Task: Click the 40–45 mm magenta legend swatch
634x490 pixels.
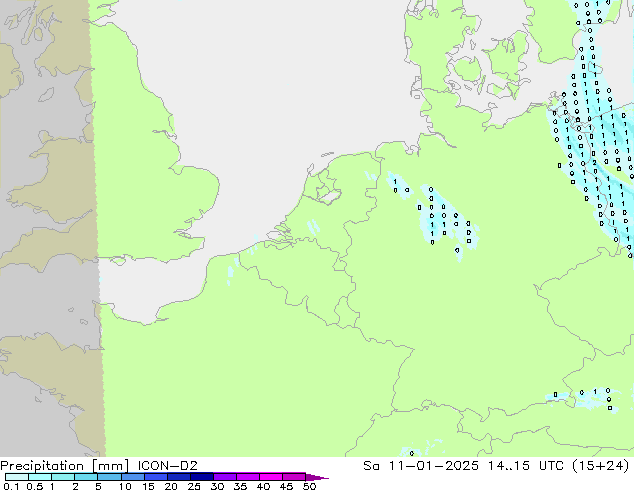Action: click(271, 477)
